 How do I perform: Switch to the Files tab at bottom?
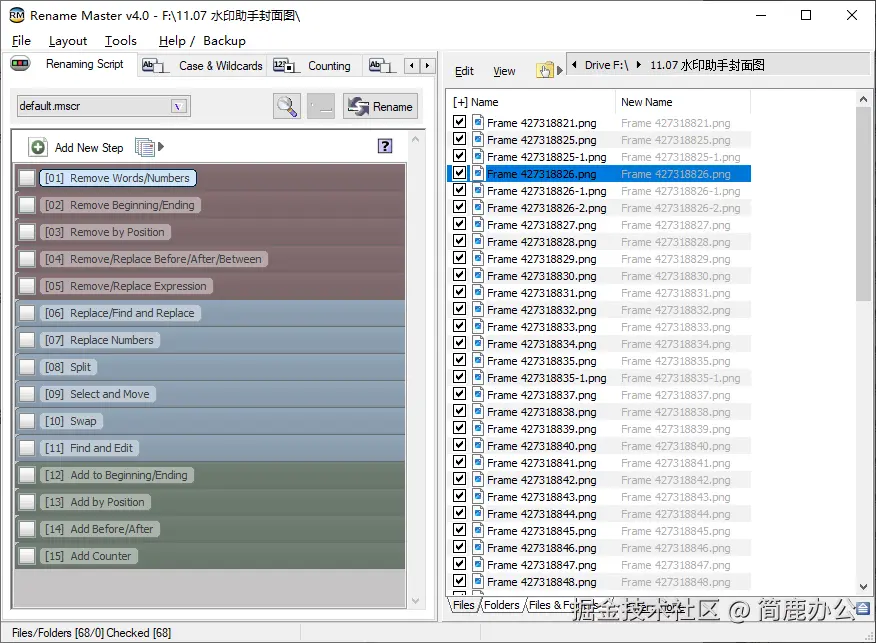(463, 605)
